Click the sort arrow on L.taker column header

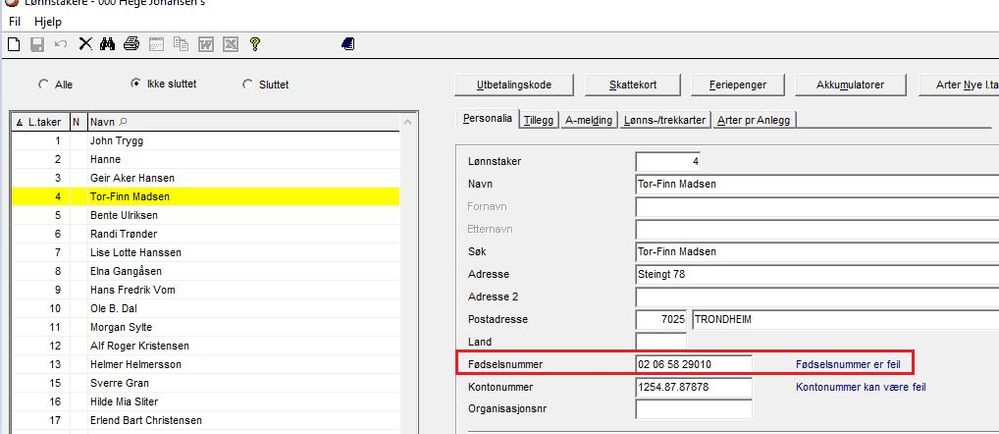click(x=18, y=122)
